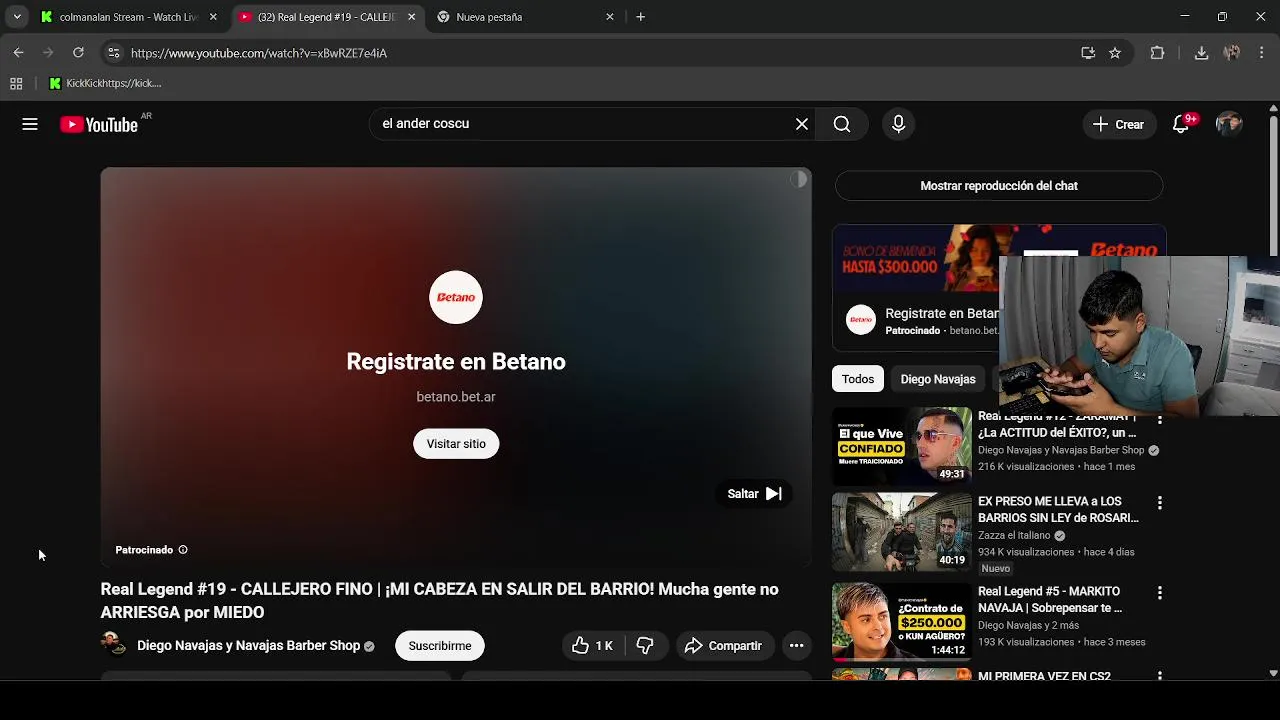Click the magnifier search button

(842, 124)
